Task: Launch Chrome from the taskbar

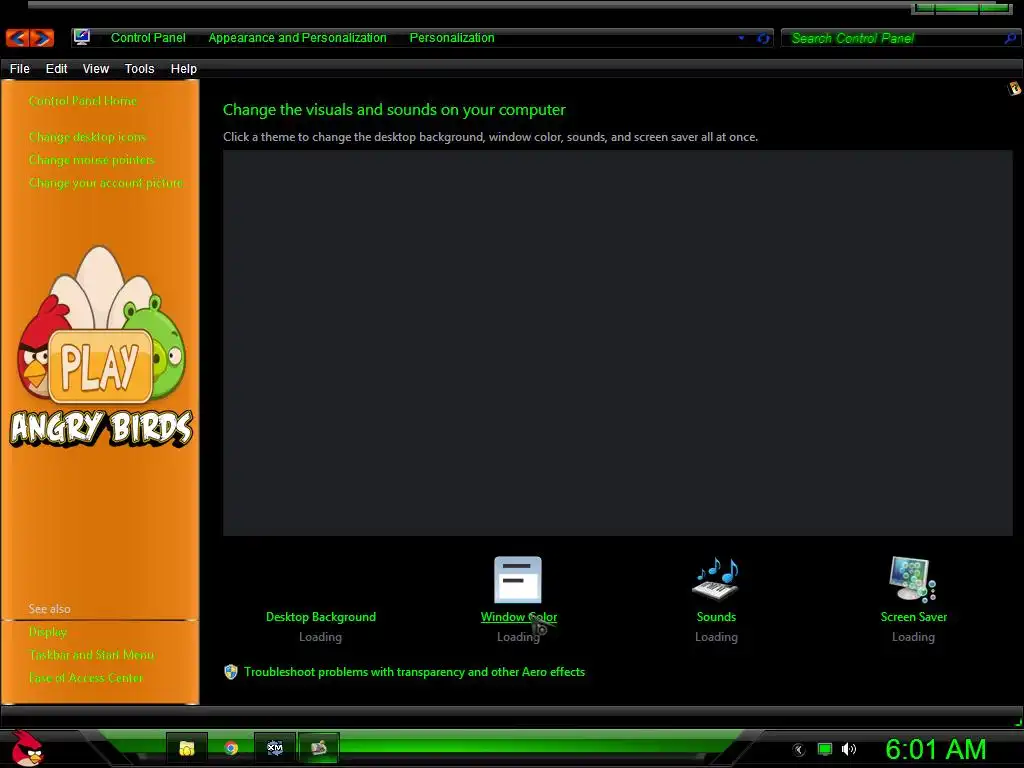Action: 231,748
